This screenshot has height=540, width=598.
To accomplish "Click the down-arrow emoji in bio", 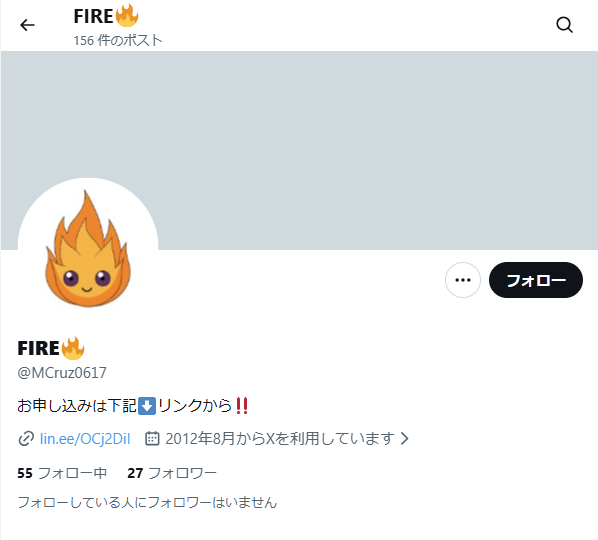I will point(146,406).
